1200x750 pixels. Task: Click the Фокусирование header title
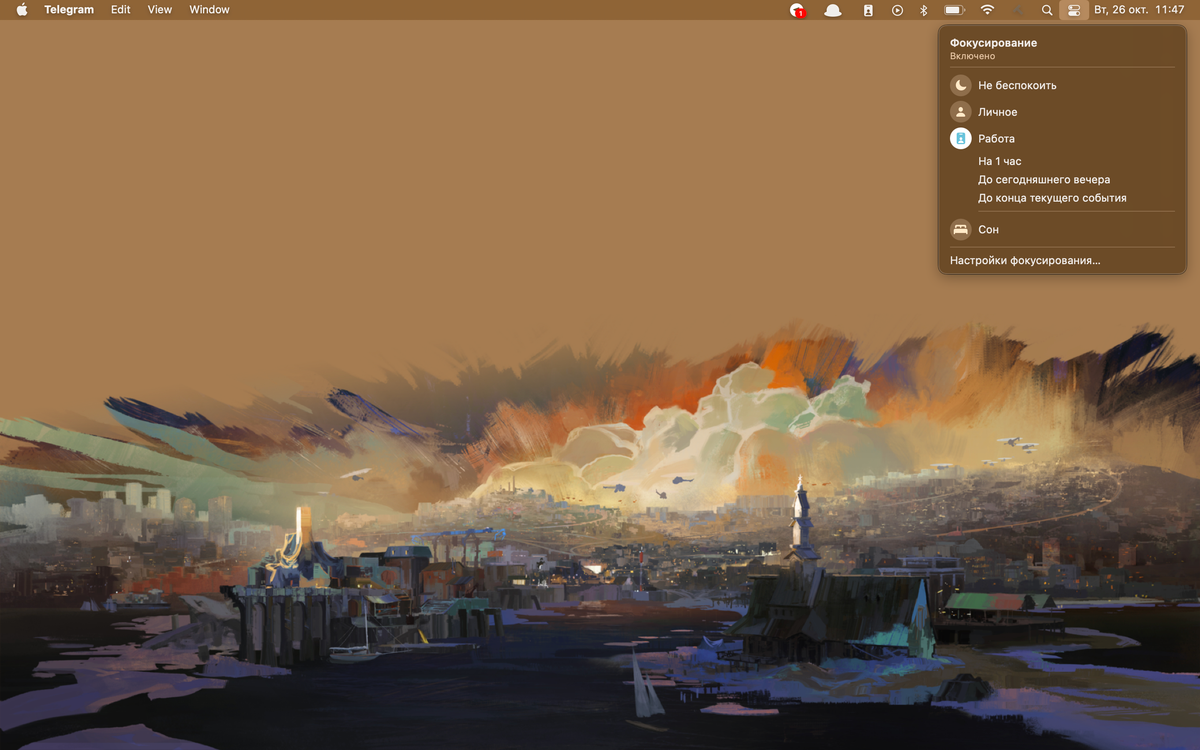pyautogui.click(x=993, y=43)
